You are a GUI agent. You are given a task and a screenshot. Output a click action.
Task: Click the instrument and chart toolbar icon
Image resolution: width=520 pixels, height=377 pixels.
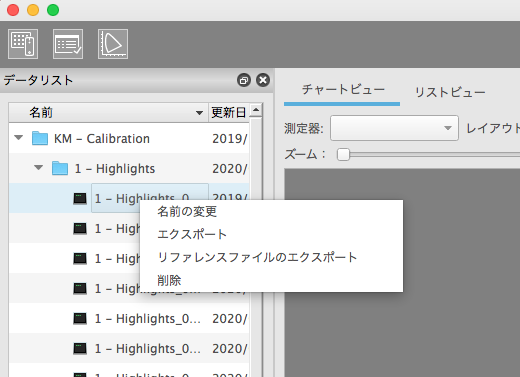[x=23, y=44]
